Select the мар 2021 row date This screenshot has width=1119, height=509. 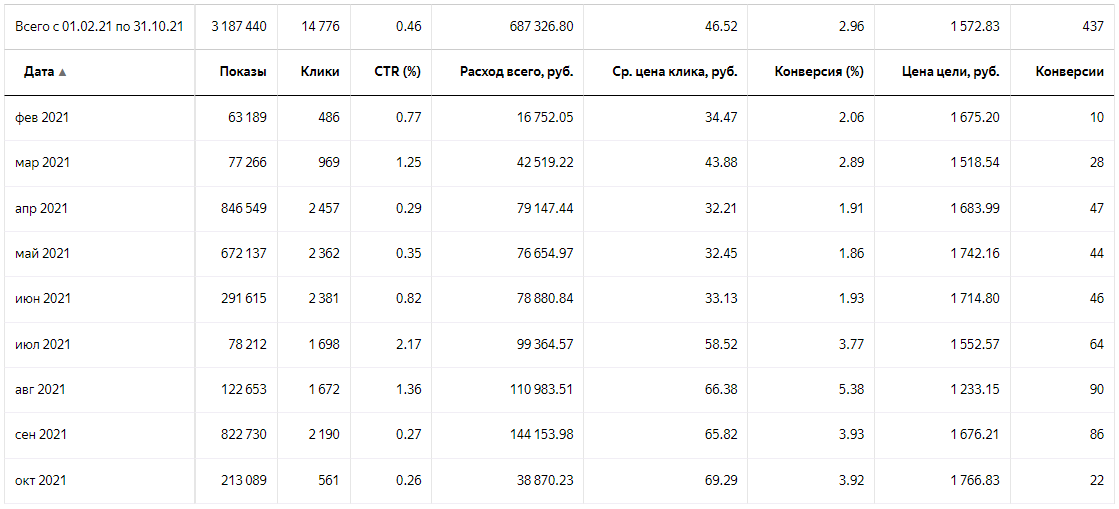pos(42,163)
